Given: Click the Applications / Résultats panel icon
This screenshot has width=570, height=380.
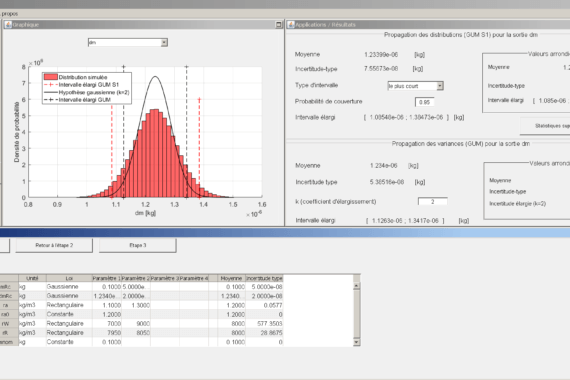Looking at the screenshot, I should click(x=291, y=25).
